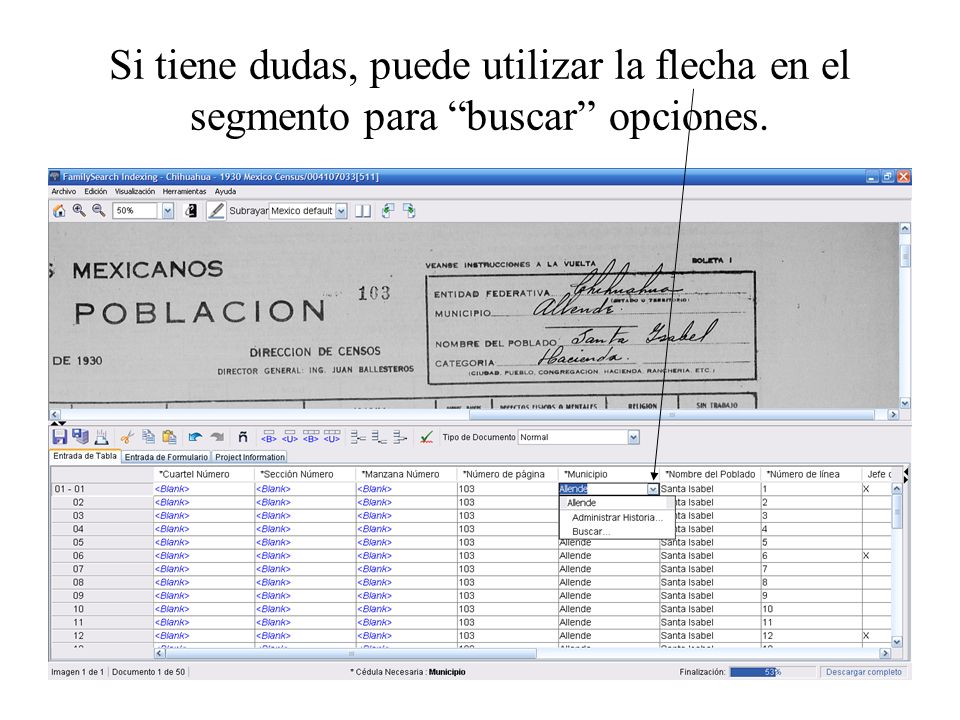This screenshot has width=960, height=720.
Task: Redo with the grey arrow icon
Action: (217, 437)
